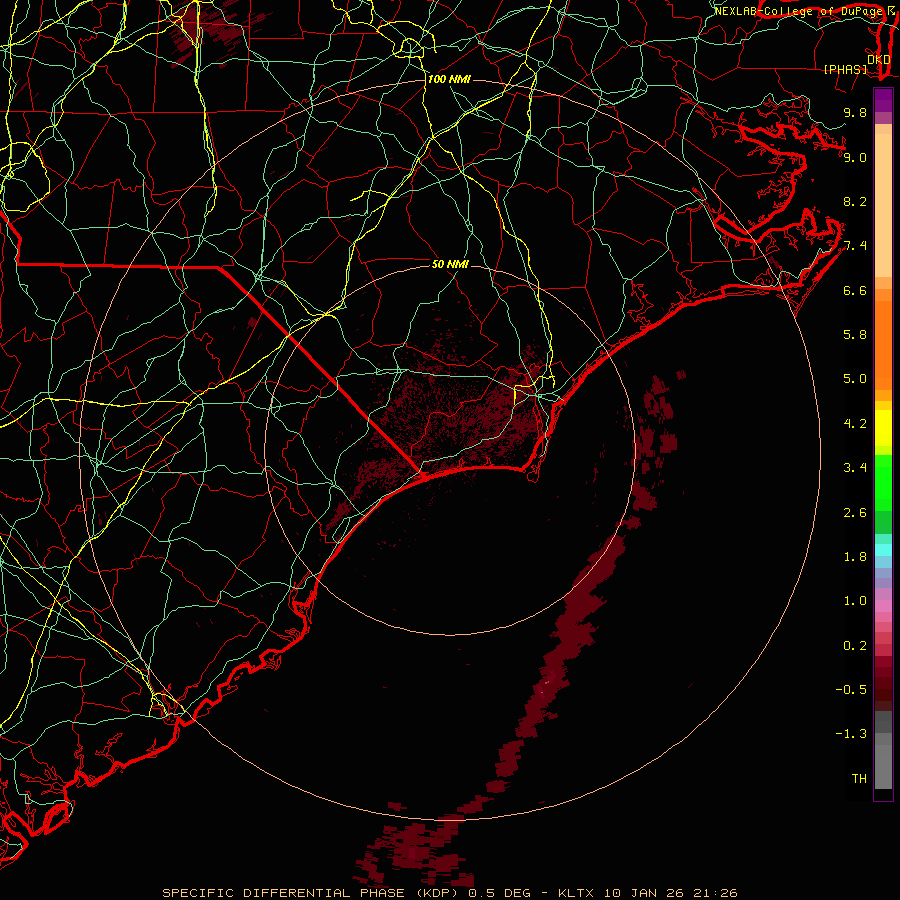The width and height of the screenshot is (900, 900).
Task: Pick the pink band beside 1.0
Action: coord(883,606)
